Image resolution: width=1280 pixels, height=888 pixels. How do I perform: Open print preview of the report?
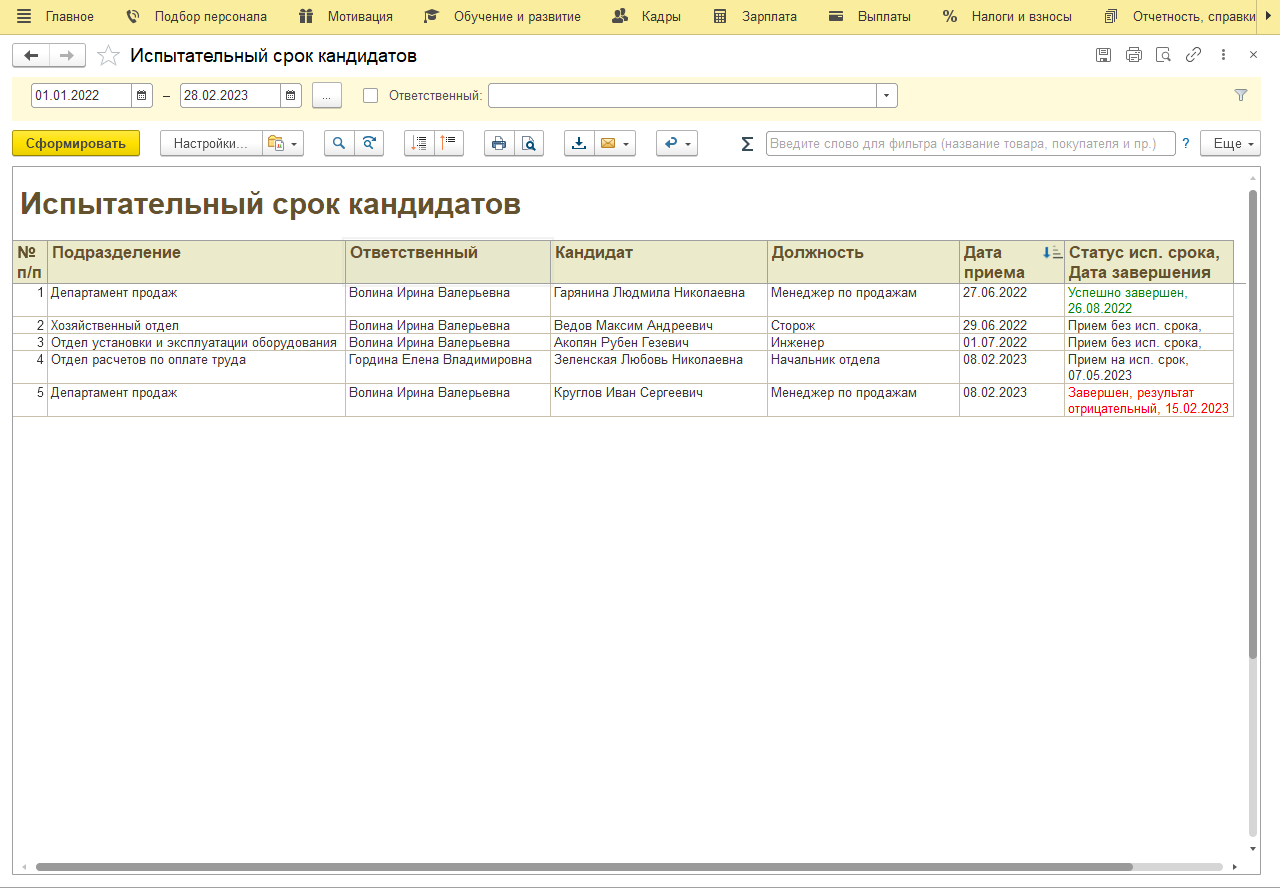(529, 144)
